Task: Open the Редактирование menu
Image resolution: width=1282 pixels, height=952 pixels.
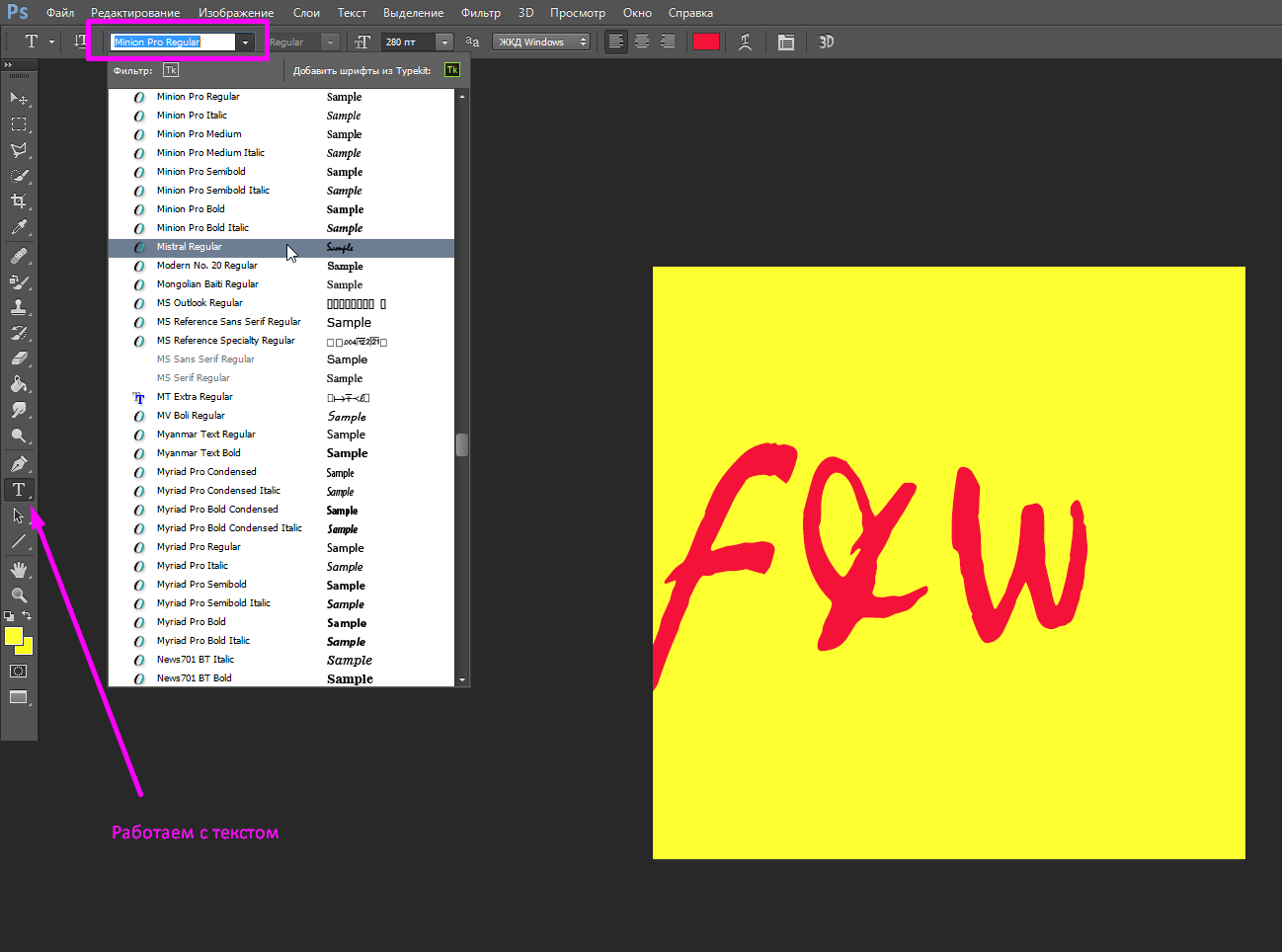Action: (x=135, y=13)
